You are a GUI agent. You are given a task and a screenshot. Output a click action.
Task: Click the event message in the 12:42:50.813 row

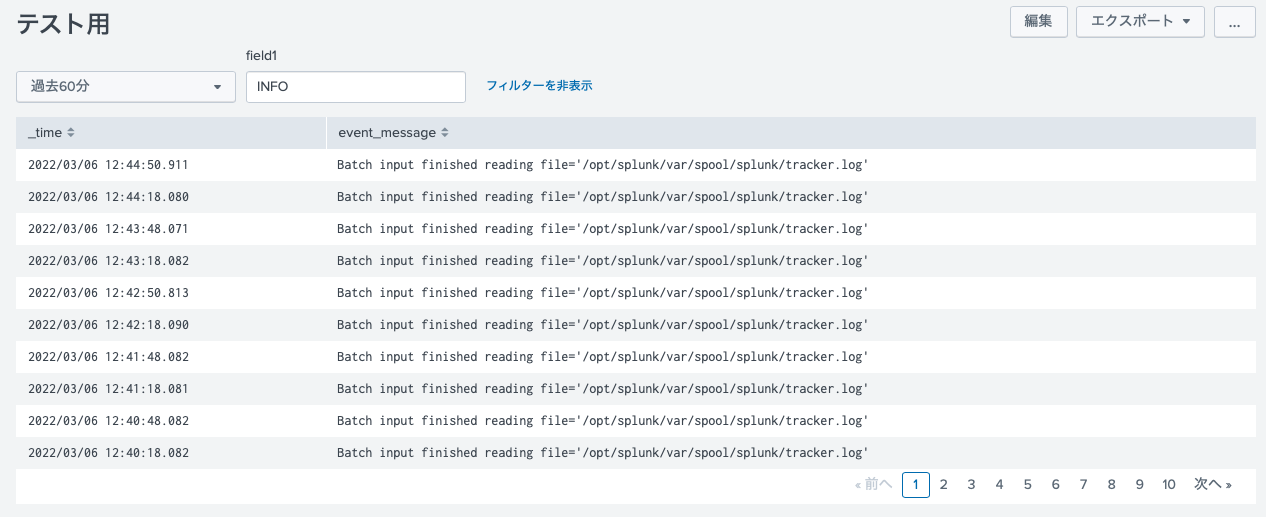tap(602, 293)
